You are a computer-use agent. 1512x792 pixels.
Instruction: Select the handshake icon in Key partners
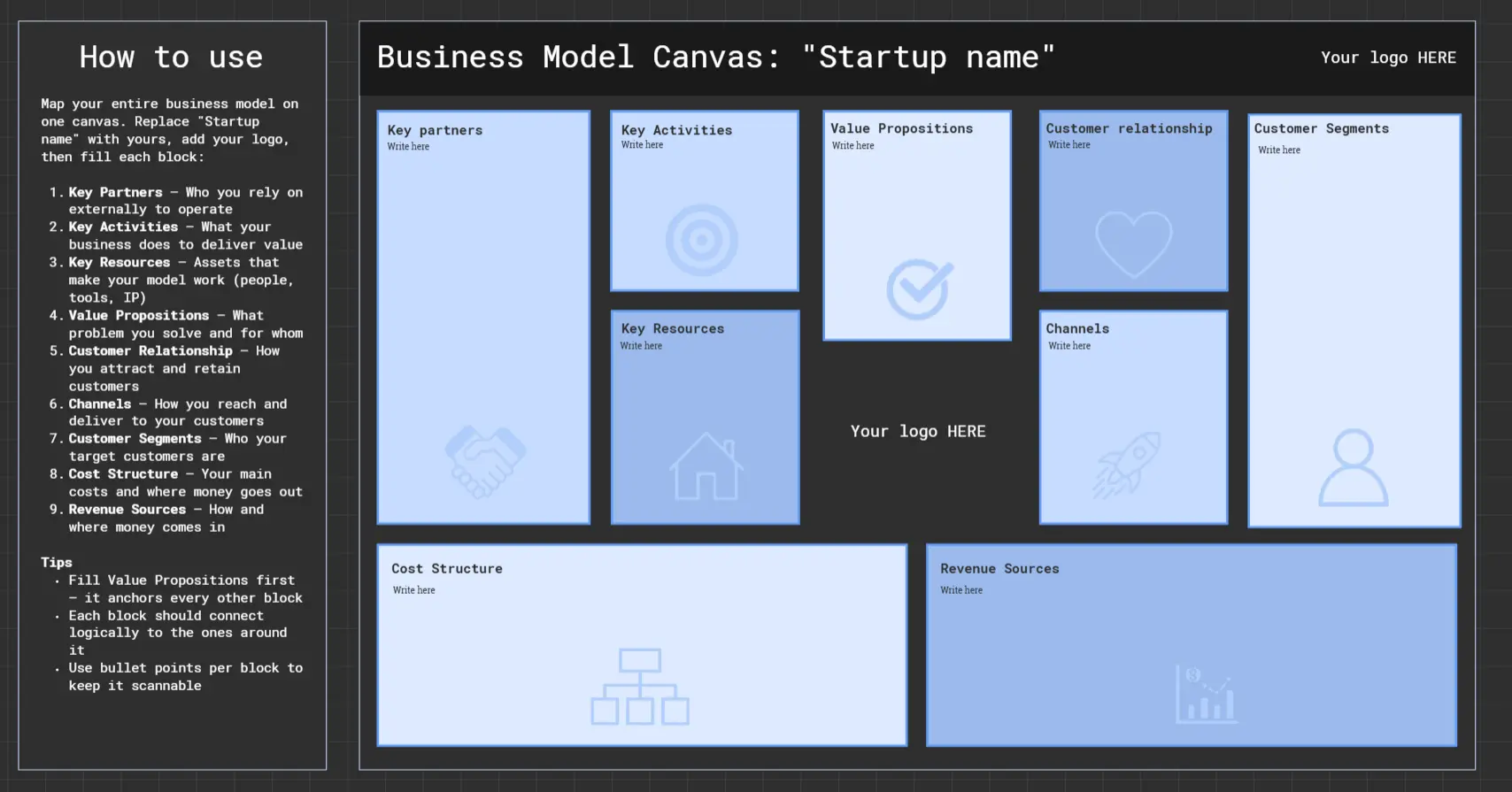[x=485, y=461]
